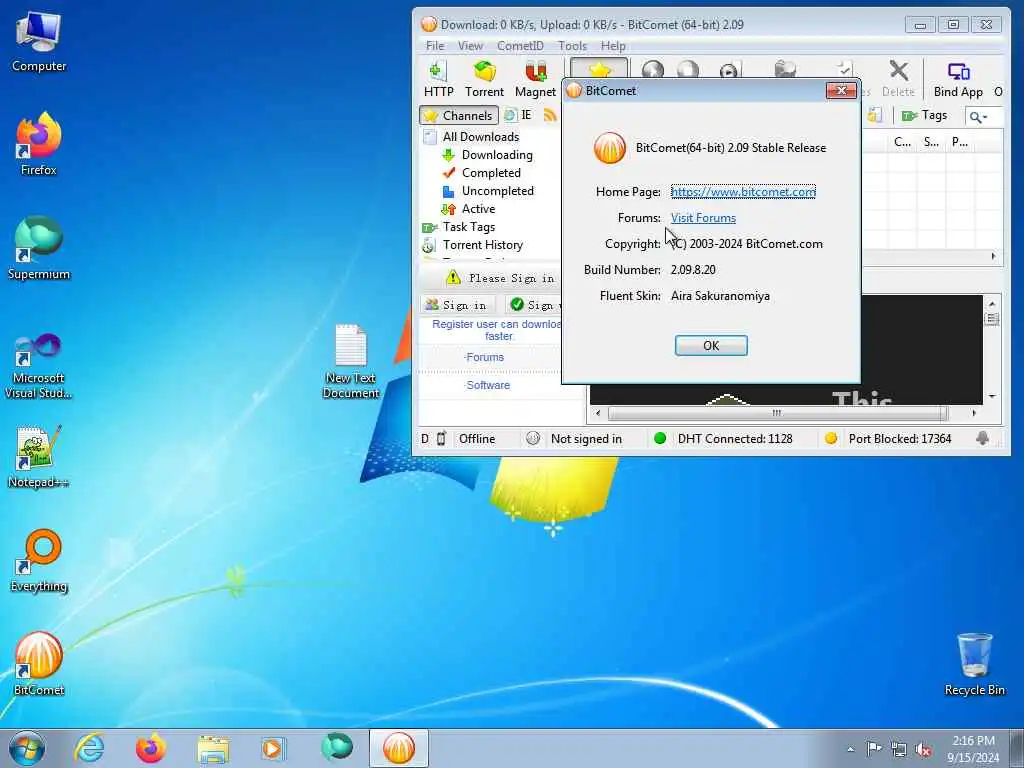Close the BitComet About dialog
The image size is (1024, 768).
tap(841, 91)
